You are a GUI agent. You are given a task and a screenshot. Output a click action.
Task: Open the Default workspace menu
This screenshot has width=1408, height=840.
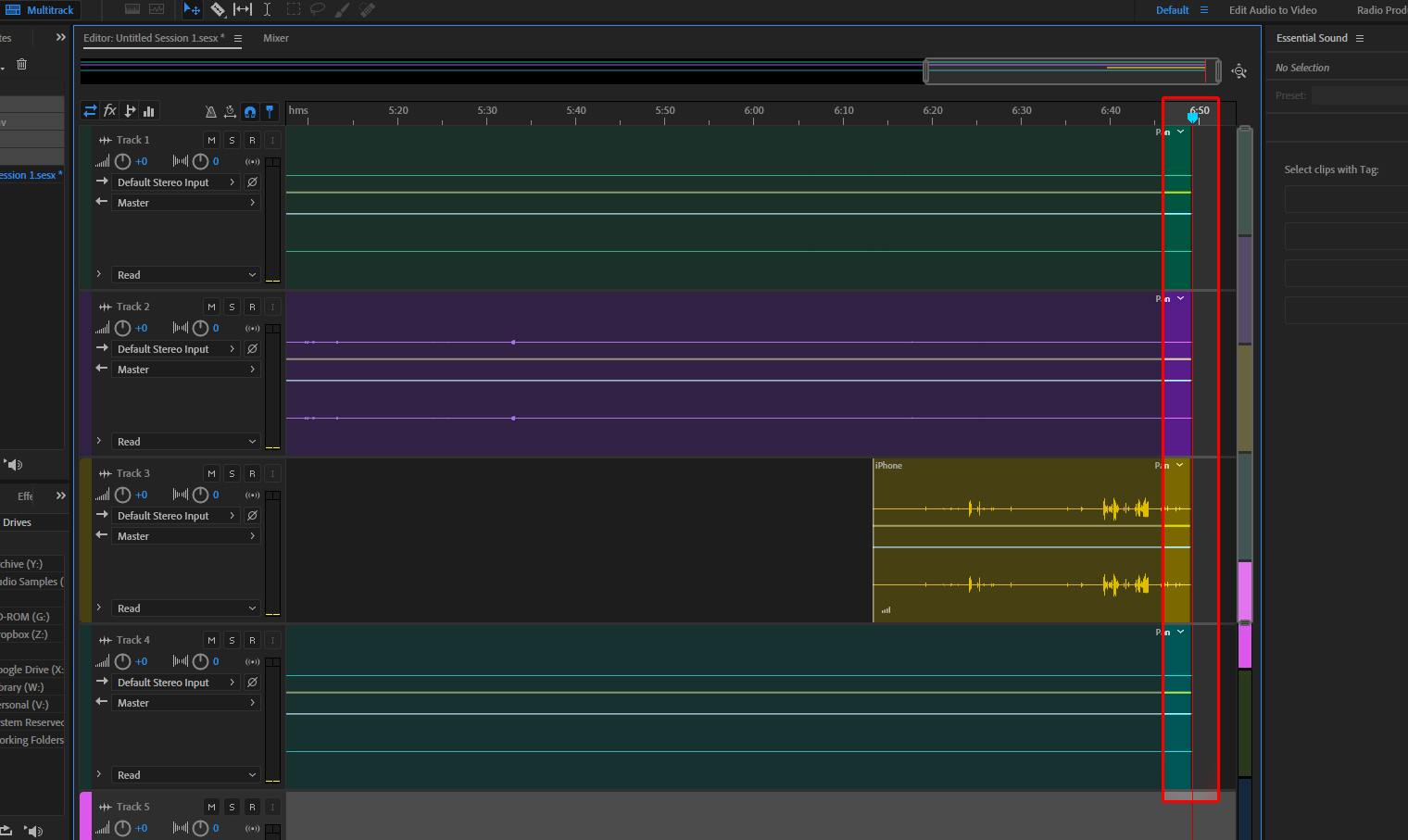click(x=1204, y=10)
